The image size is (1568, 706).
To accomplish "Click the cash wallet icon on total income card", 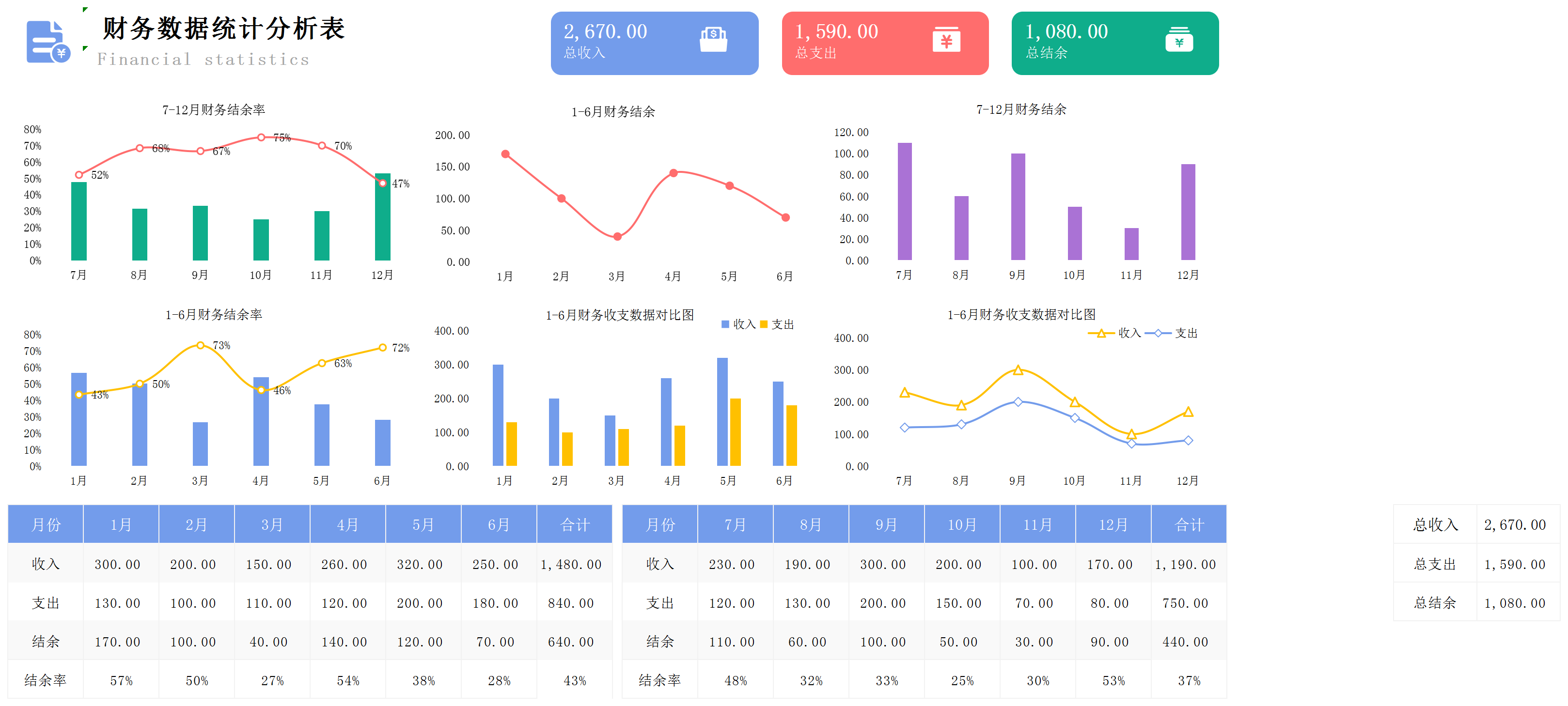I will coord(713,40).
